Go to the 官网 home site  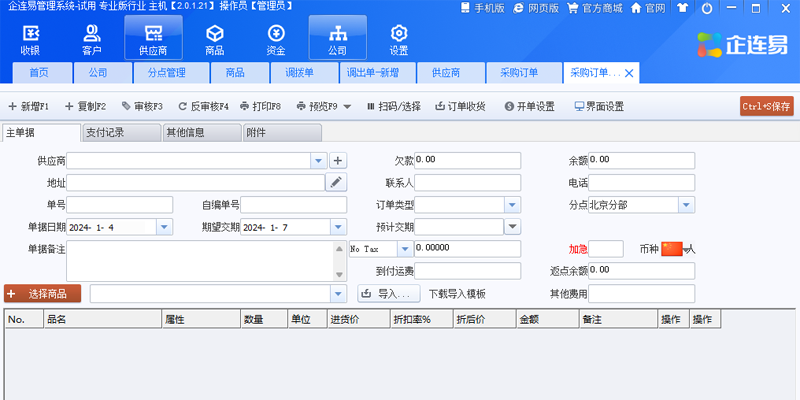648,8
